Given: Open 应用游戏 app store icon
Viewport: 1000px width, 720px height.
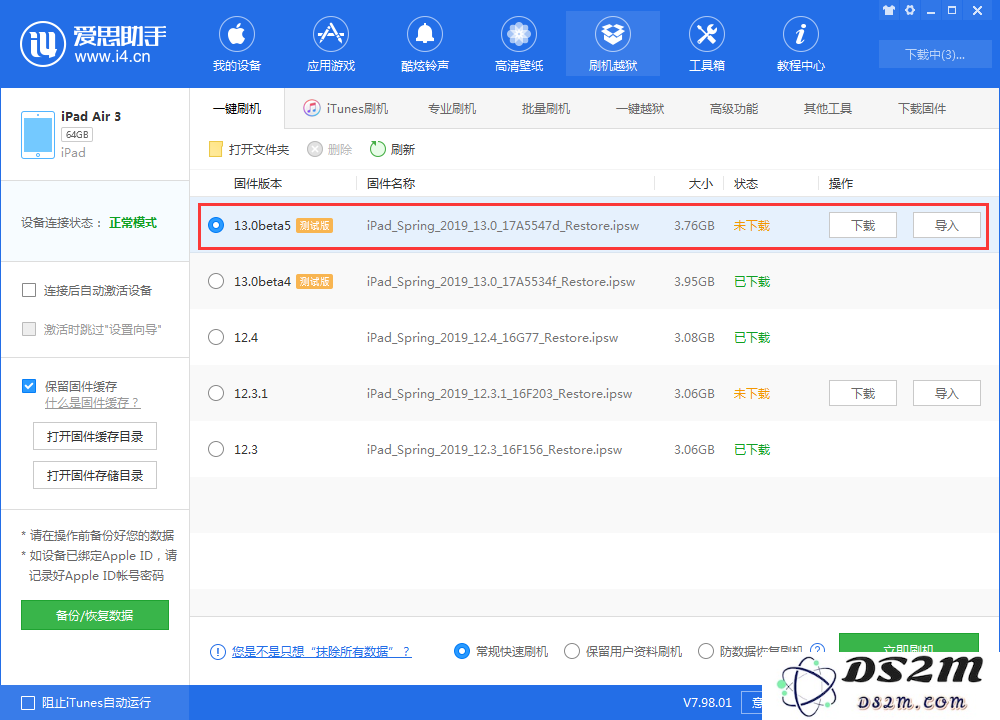Looking at the screenshot, I should pyautogui.click(x=330, y=34).
